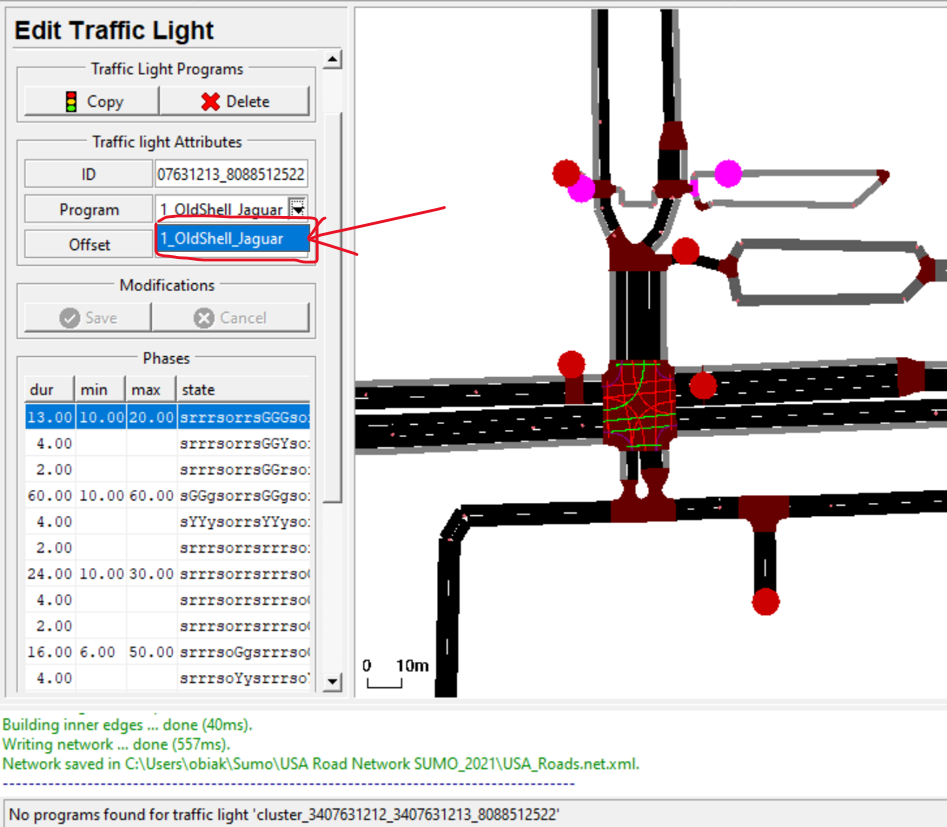Open the Program dropdown arrow

click(x=298, y=208)
